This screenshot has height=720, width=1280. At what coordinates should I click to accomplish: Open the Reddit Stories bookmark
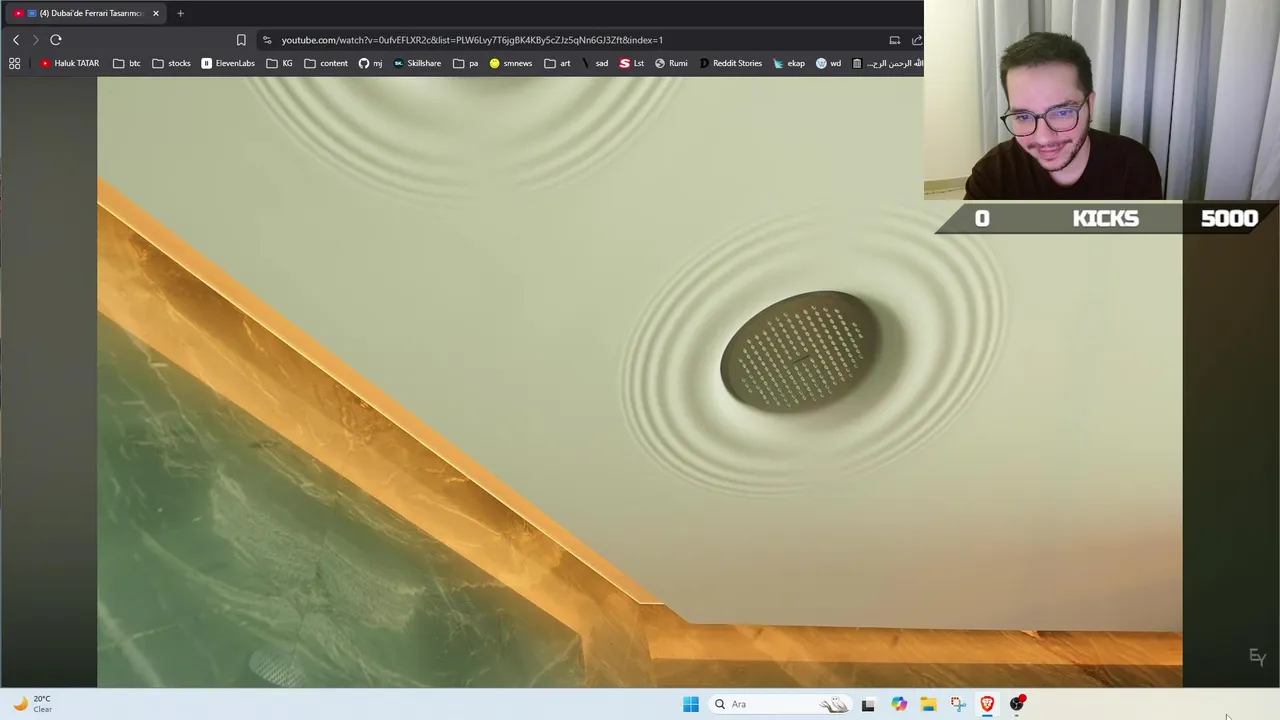point(731,63)
